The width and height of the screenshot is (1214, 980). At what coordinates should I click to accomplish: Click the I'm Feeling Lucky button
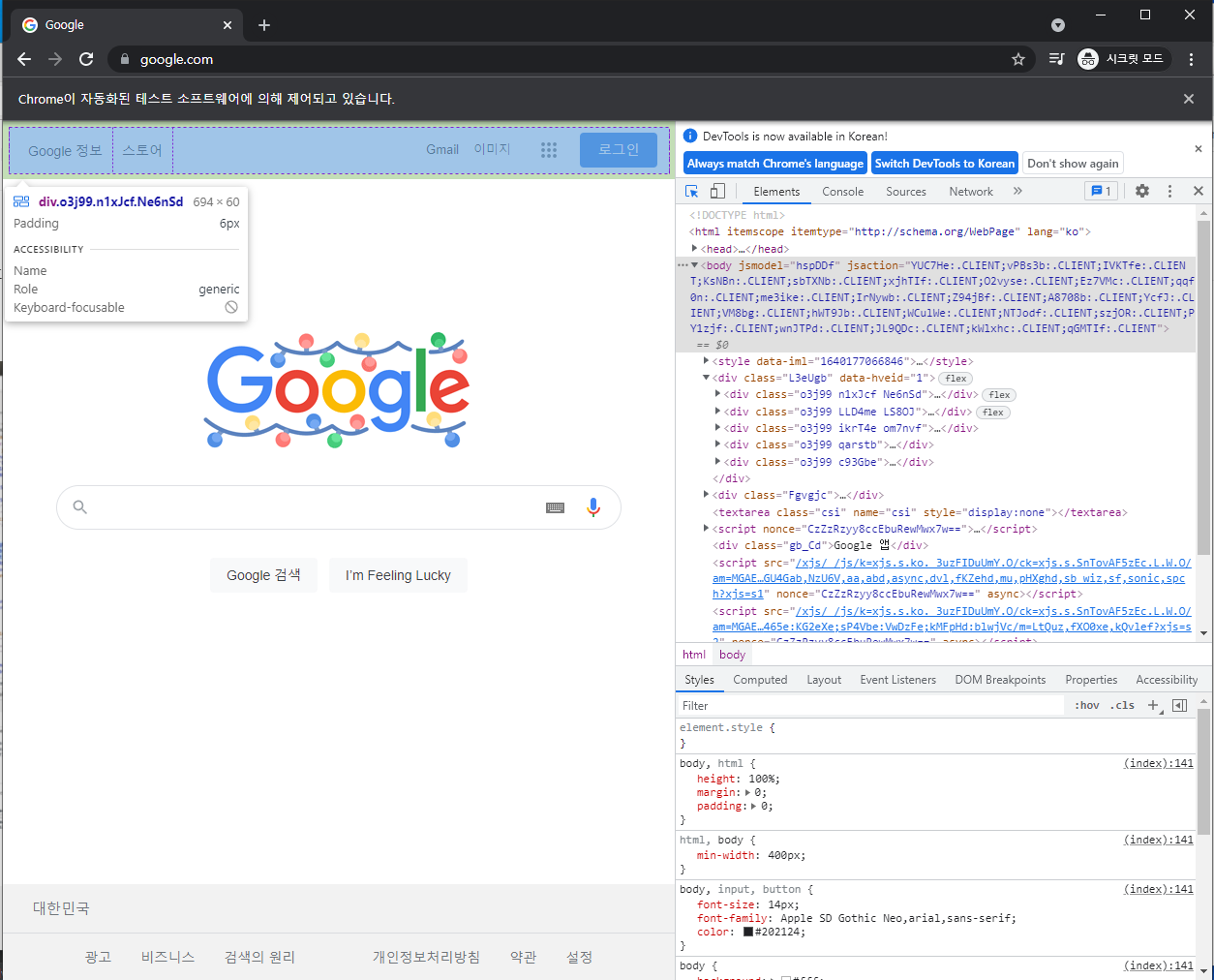pyautogui.click(x=398, y=575)
